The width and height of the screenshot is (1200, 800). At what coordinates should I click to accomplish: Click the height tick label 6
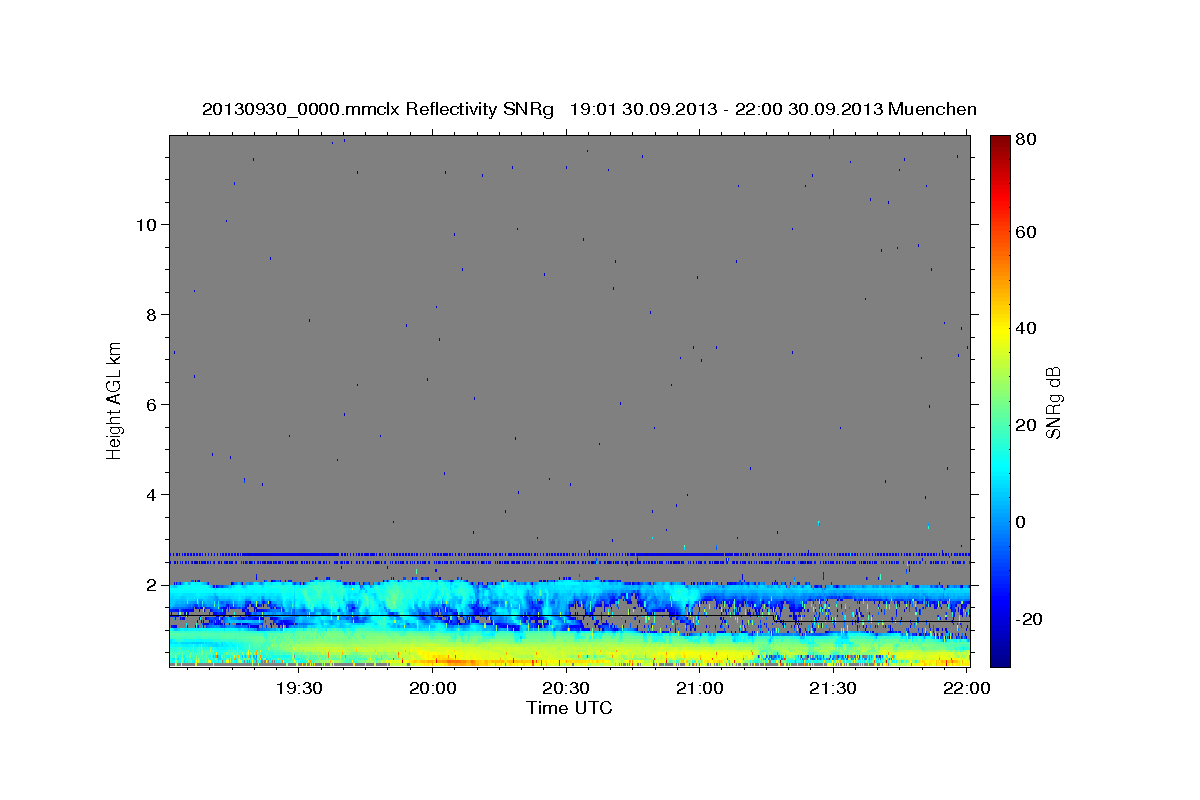coord(152,404)
